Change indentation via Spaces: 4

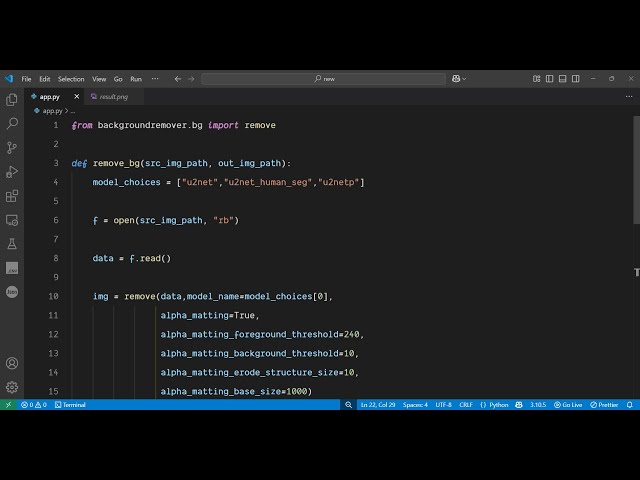[415, 404]
